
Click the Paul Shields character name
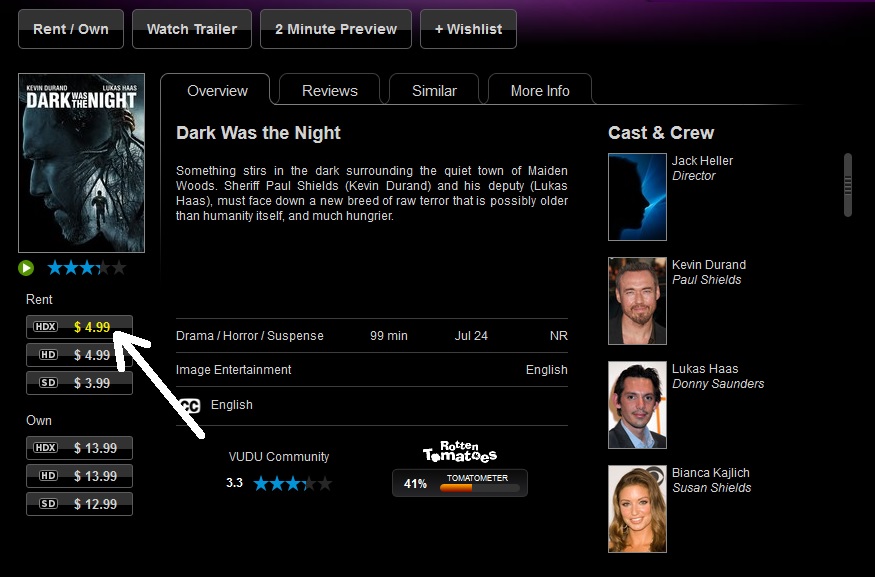click(x=706, y=280)
